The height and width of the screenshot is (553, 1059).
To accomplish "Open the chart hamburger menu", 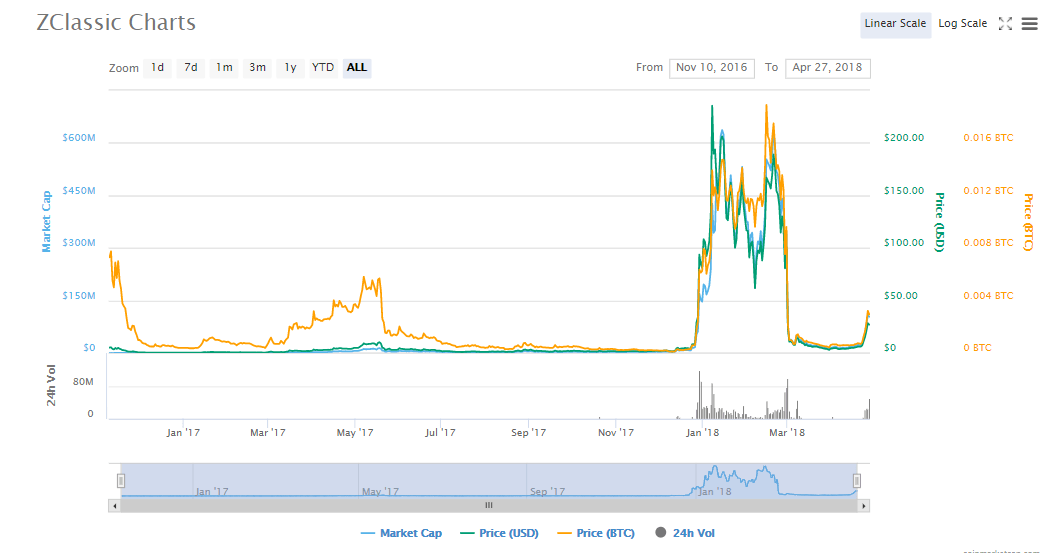I will pos(1029,24).
